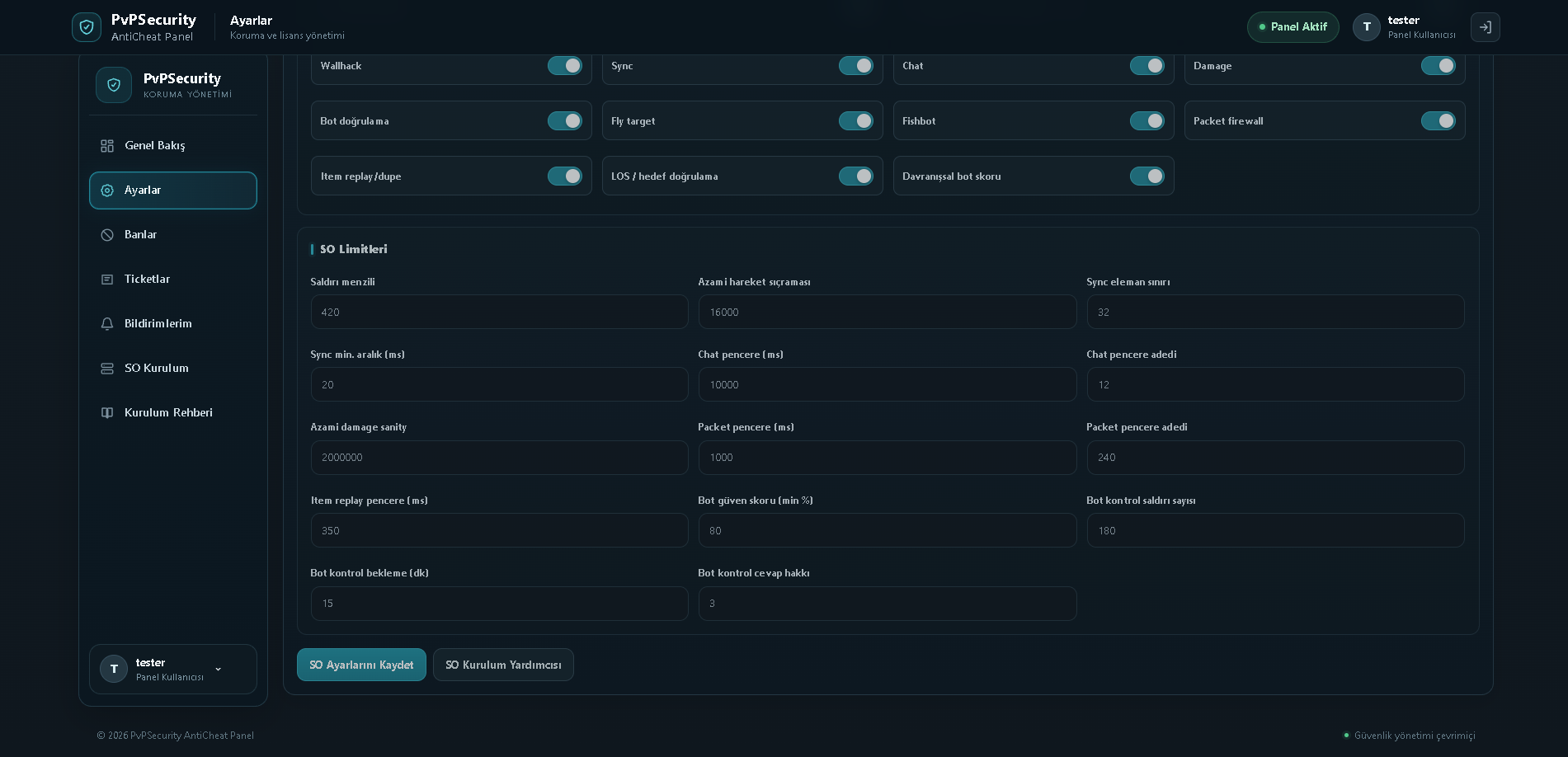
Task: Toggle Bot doğrulama switch
Action: (565, 121)
